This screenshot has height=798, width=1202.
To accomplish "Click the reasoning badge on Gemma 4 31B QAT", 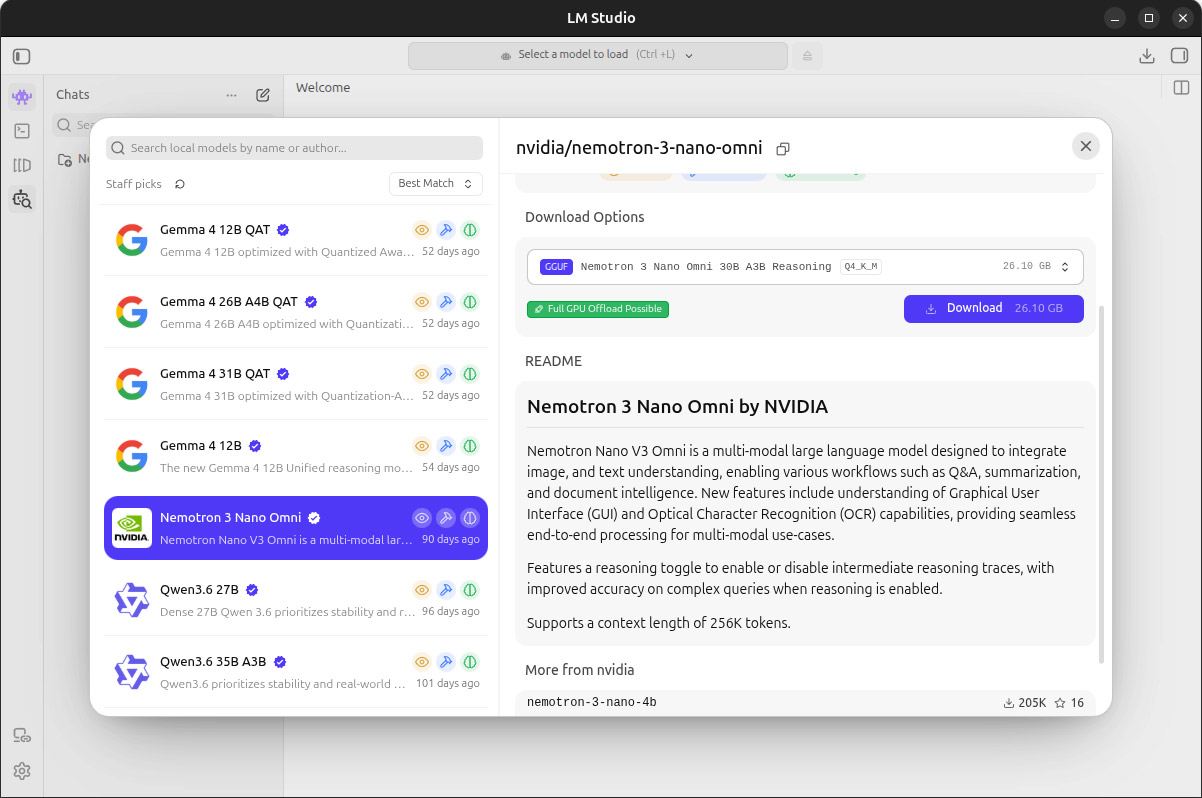I will tap(470, 374).
